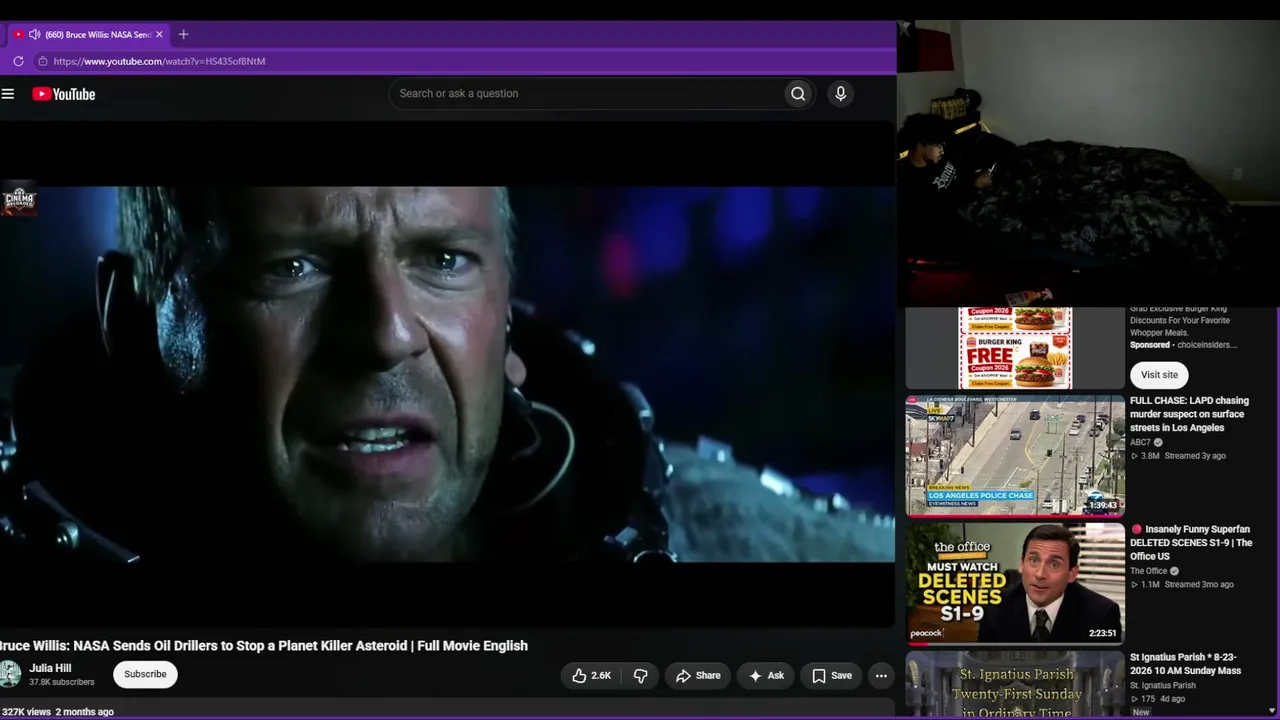Subscribe to the Julia Hill channel
The height and width of the screenshot is (720, 1280).
145,674
